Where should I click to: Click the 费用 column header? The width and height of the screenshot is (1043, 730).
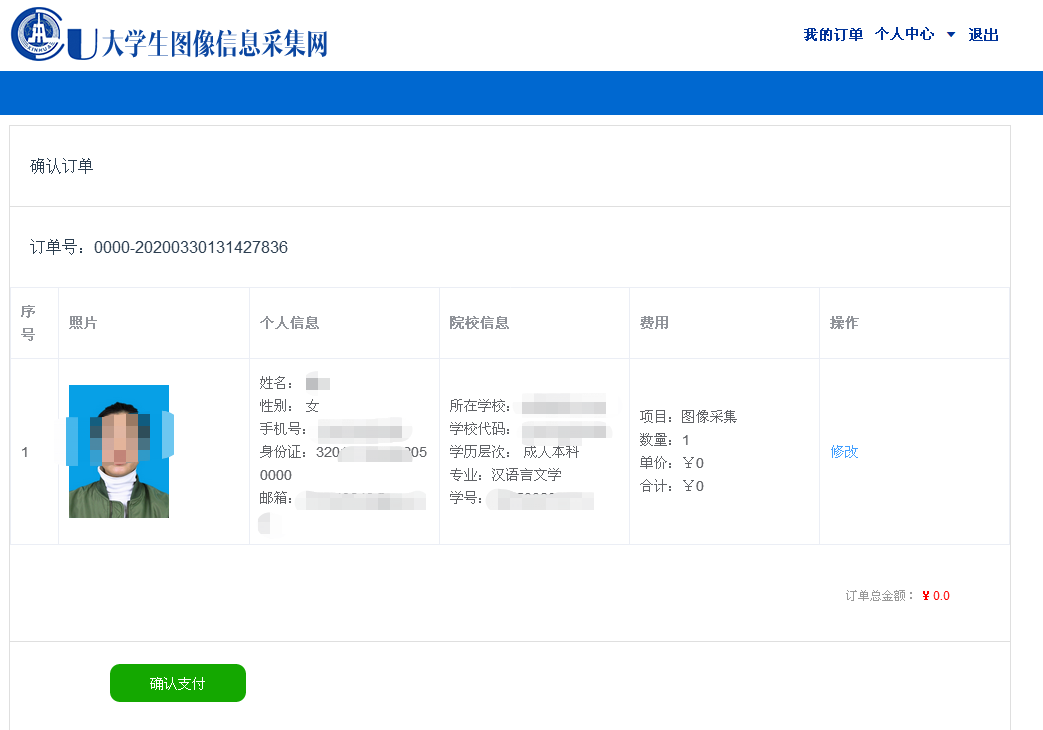click(x=654, y=323)
